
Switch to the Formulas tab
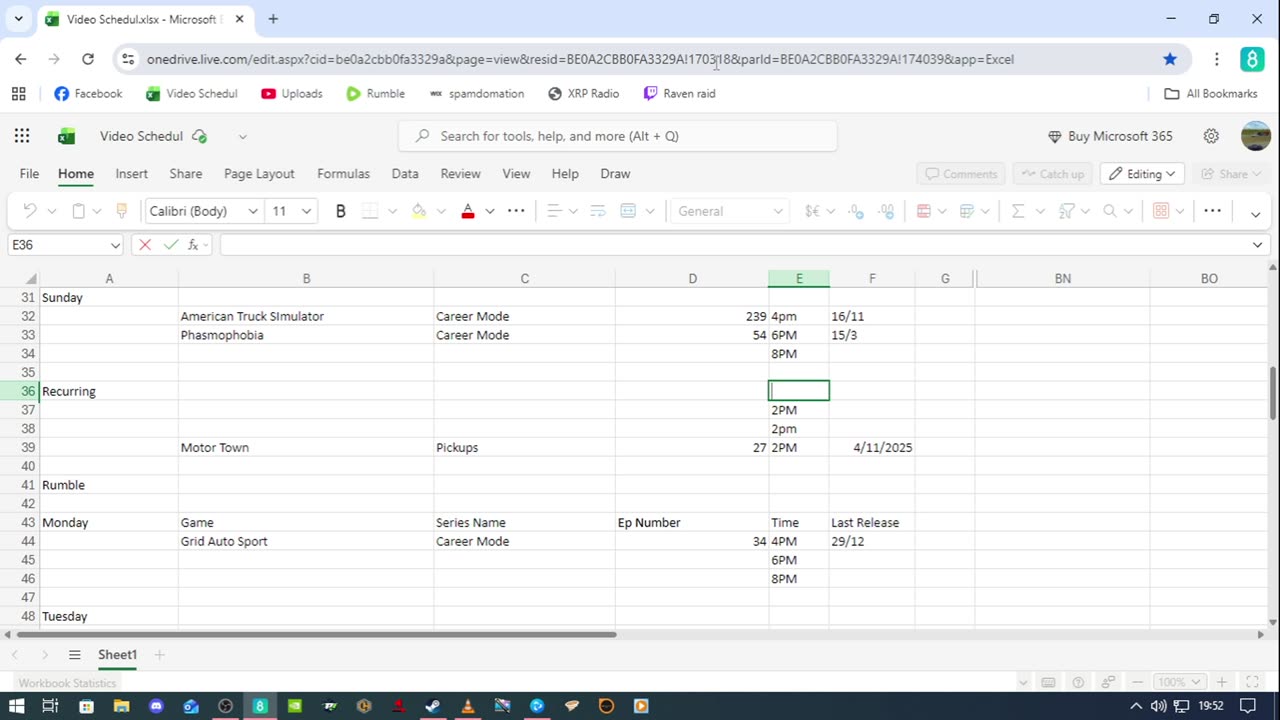(x=343, y=174)
